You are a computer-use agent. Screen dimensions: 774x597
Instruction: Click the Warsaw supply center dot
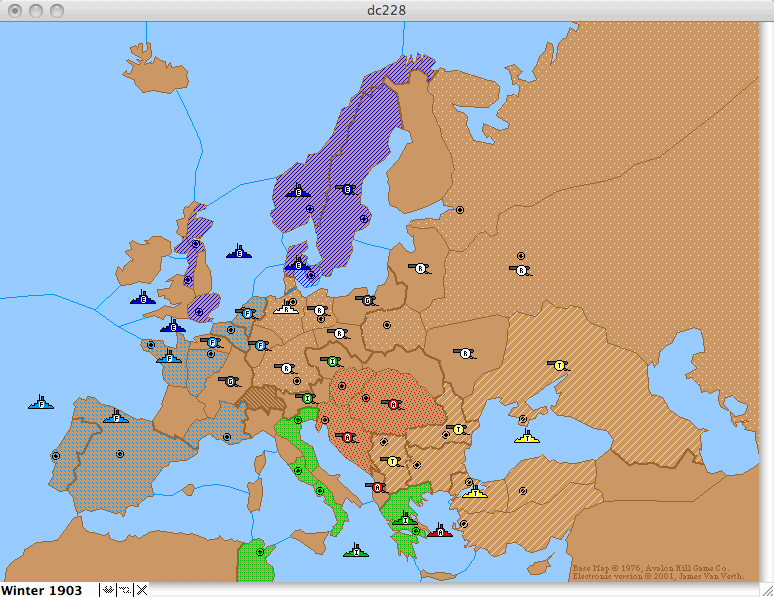pyautogui.click(x=387, y=325)
